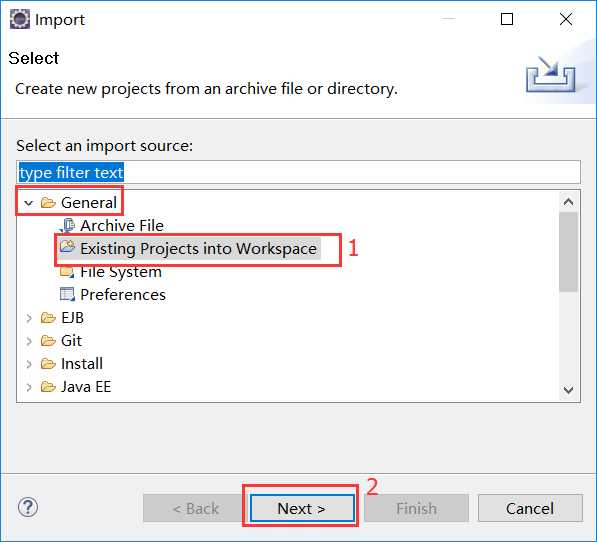The image size is (597, 542).
Task: Expand the Git folder arrow
Action: coord(29,341)
